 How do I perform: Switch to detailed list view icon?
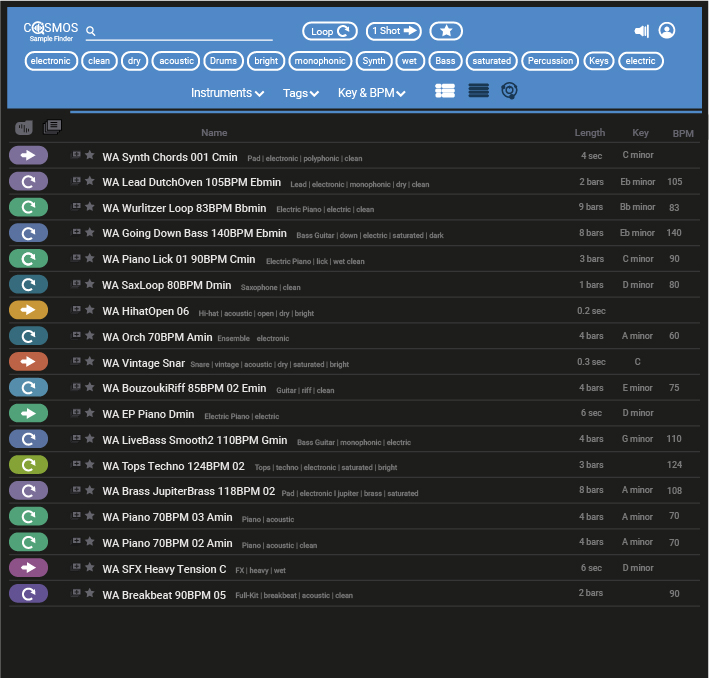tap(445, 91)
